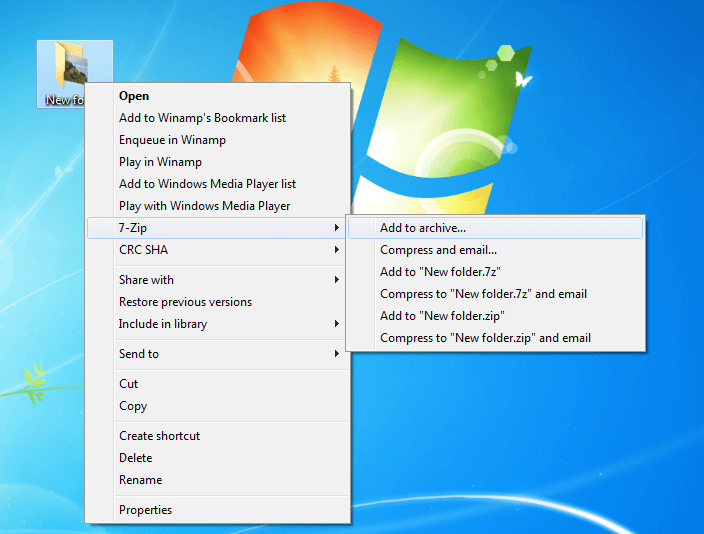Open Properties for the folder
704x534 pixels.
coord(145,510)
